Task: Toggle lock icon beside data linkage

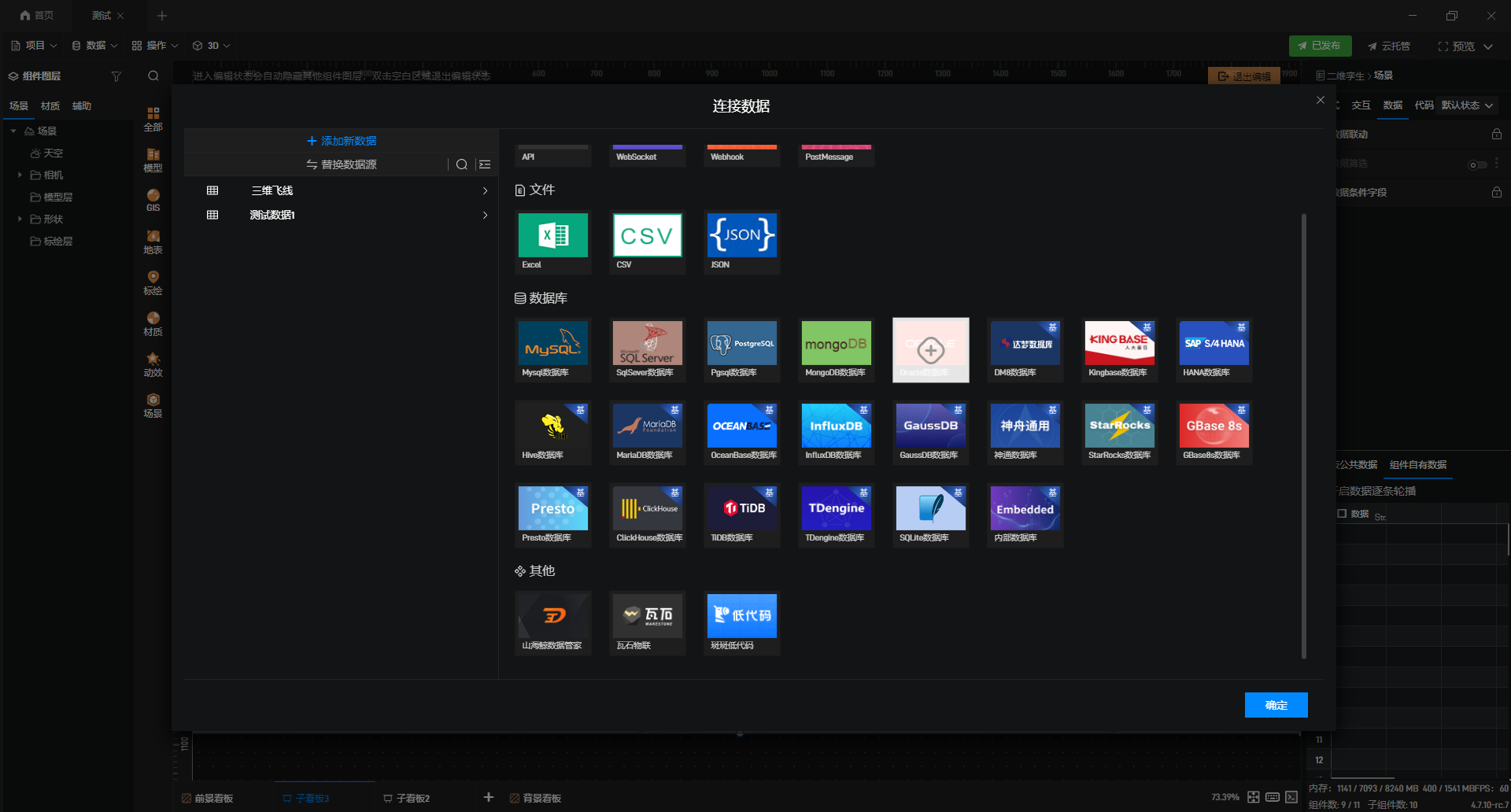Action: tap(1497, 135)
